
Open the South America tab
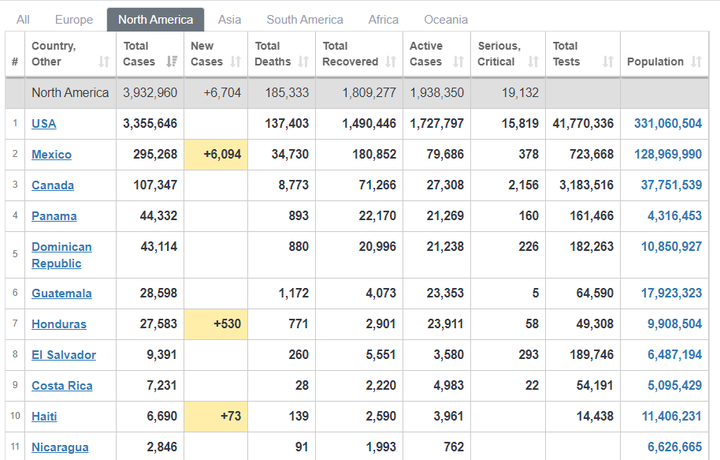coord(304,20)
